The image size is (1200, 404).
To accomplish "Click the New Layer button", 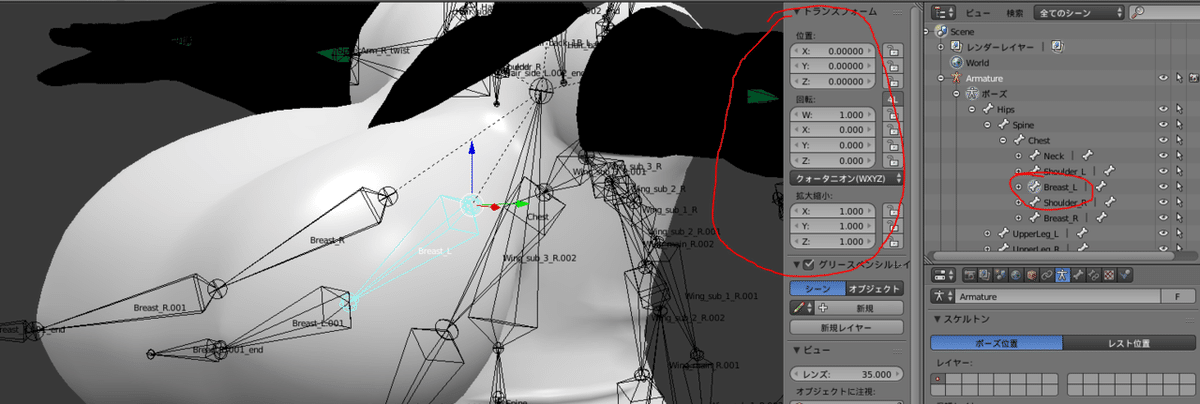I will 847,328.
